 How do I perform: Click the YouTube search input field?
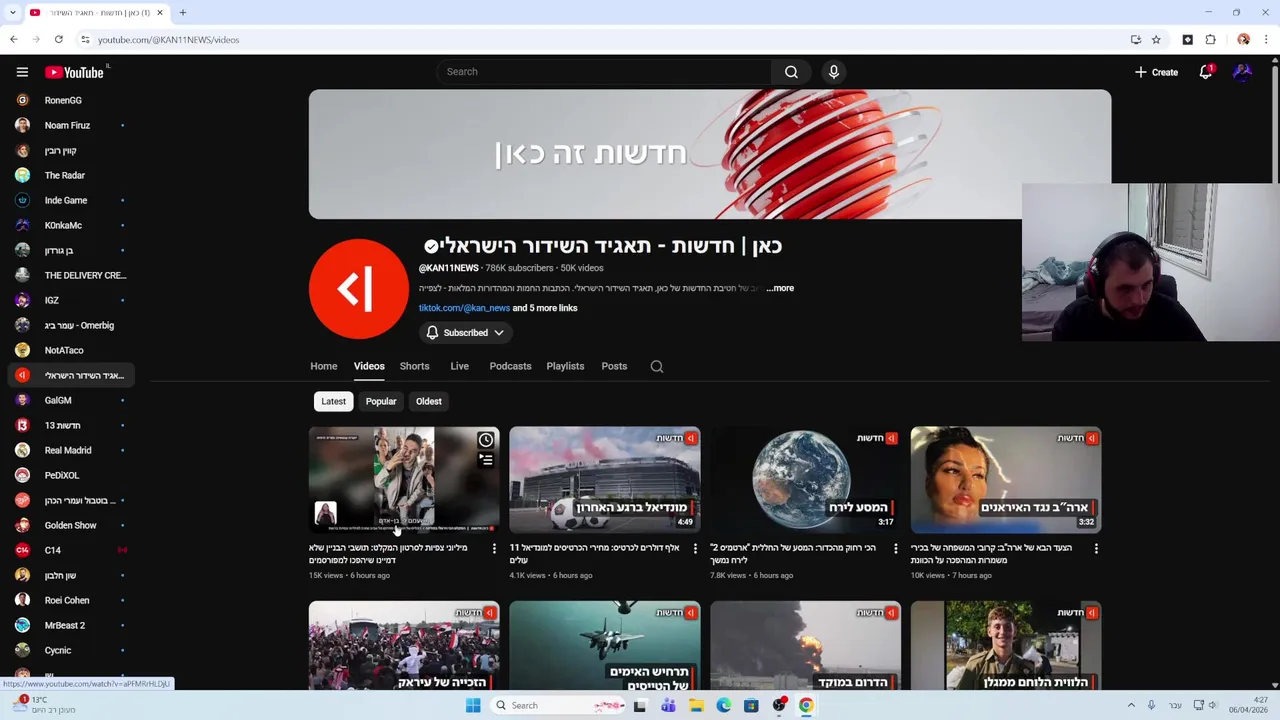[603, 72]
